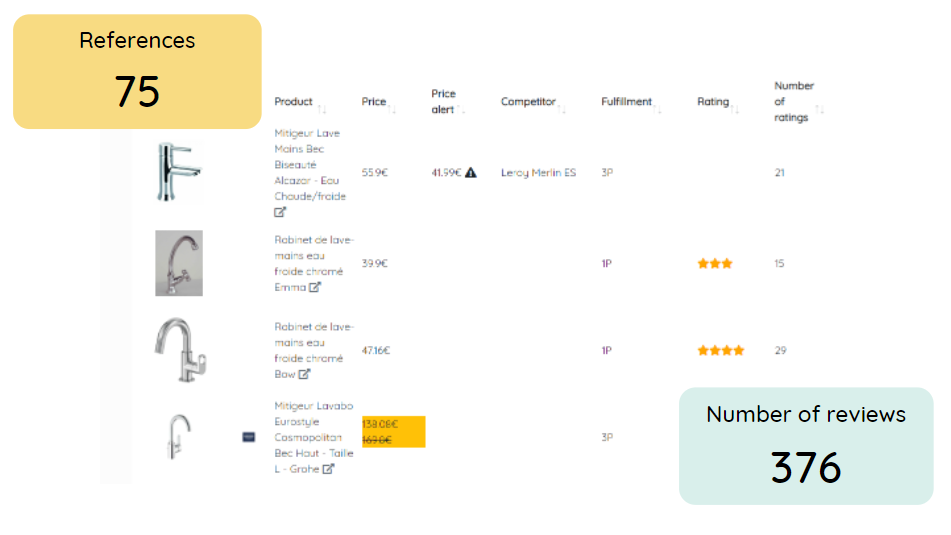Open Robinet de lave-mains Emma product link
951x535 pixels.
point(314,263)
